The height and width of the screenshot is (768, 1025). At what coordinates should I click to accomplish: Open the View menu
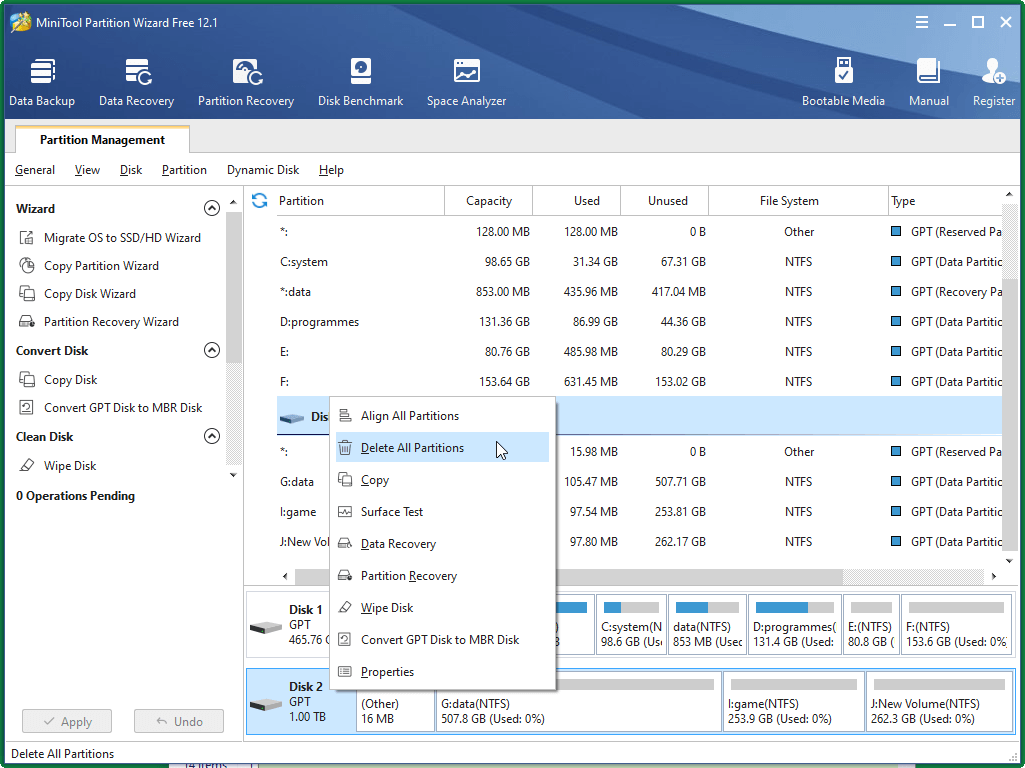click(87, 170)
